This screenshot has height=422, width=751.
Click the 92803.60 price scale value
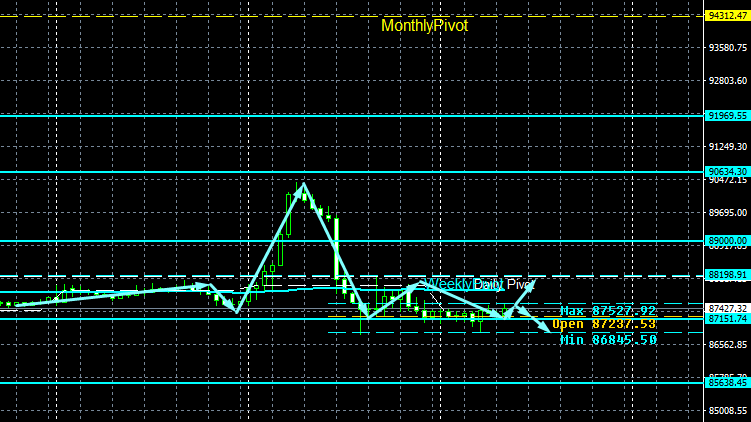tap(728, 80)
